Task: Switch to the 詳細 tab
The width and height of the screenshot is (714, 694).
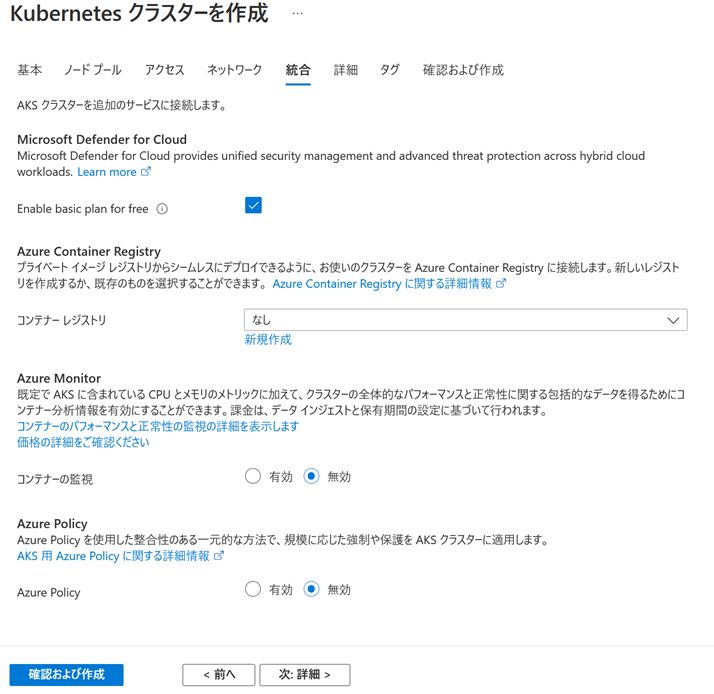Action: click(x=346, y=70)
